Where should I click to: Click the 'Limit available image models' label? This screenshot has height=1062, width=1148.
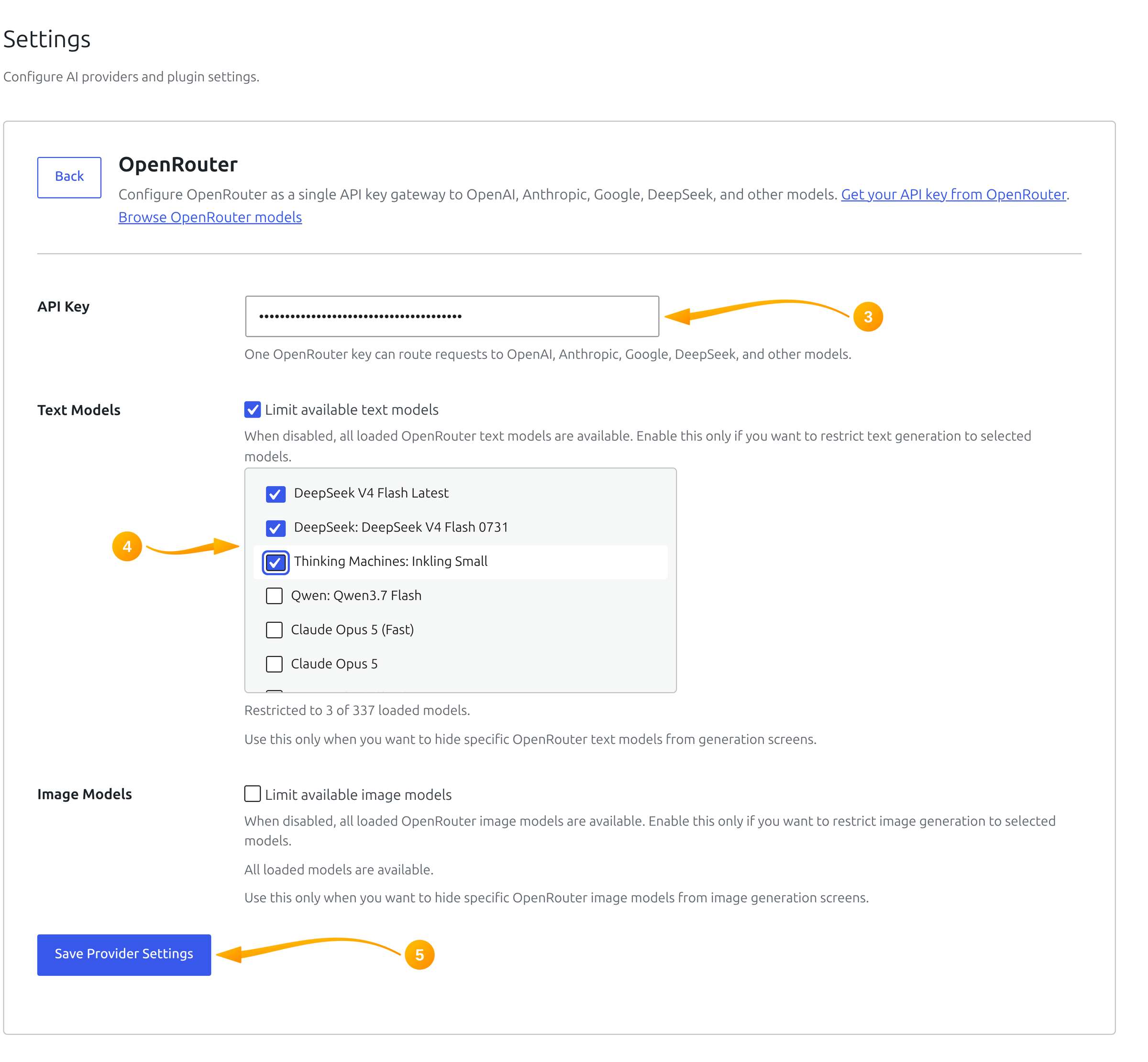(x=358, y=795)
